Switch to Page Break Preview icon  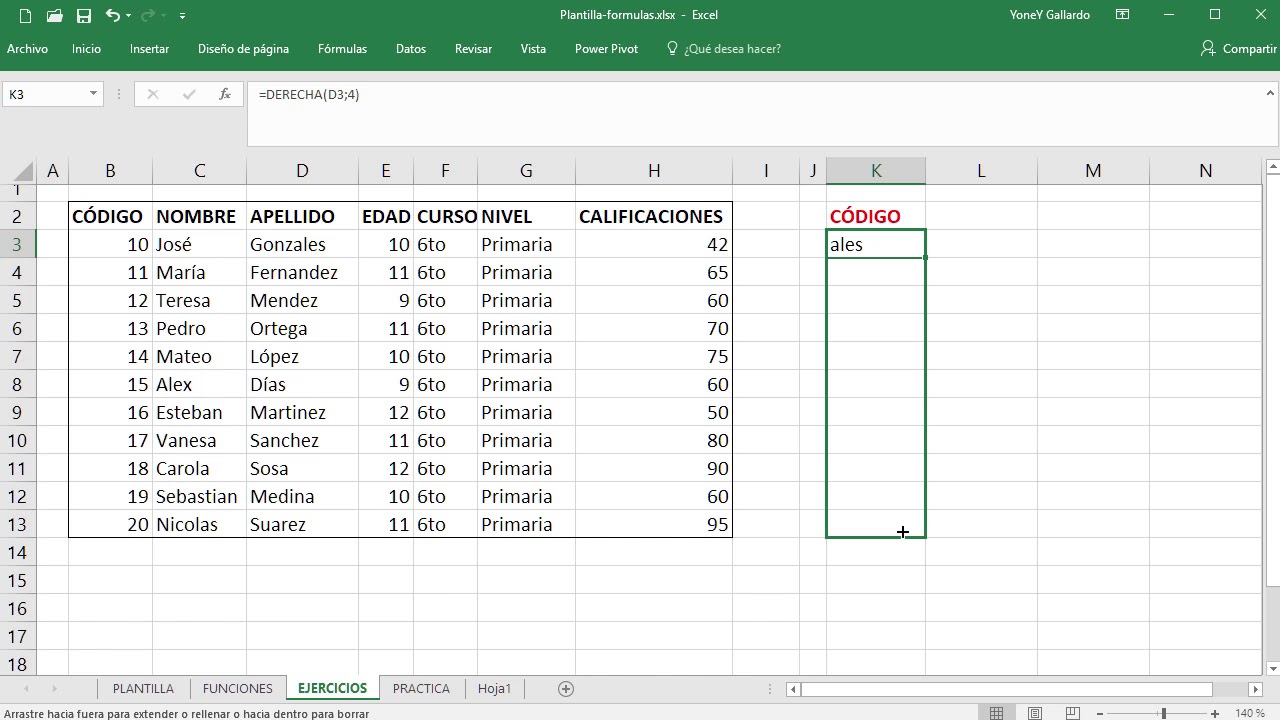tap(1073, 713)
